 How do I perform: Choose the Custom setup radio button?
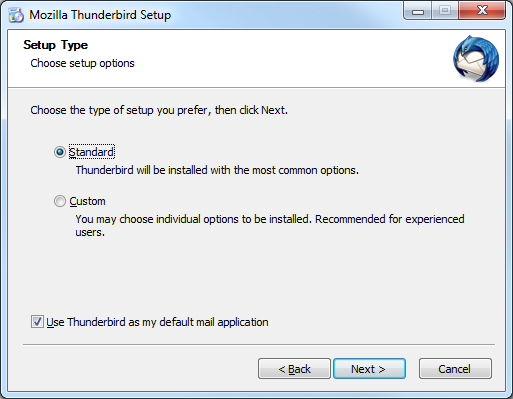click(x=60, y=201)
